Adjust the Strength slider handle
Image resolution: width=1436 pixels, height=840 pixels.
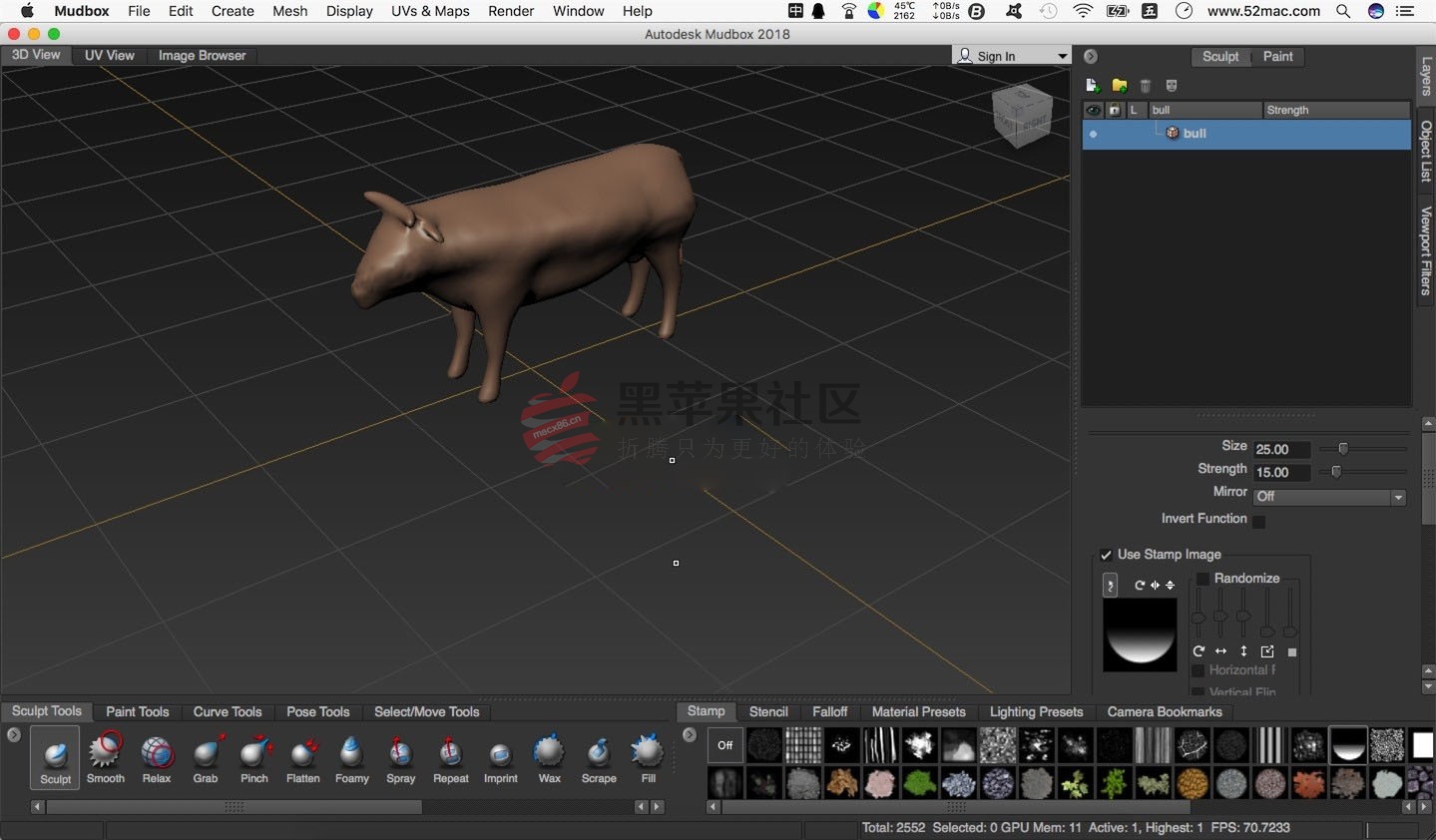[1336, 472]
